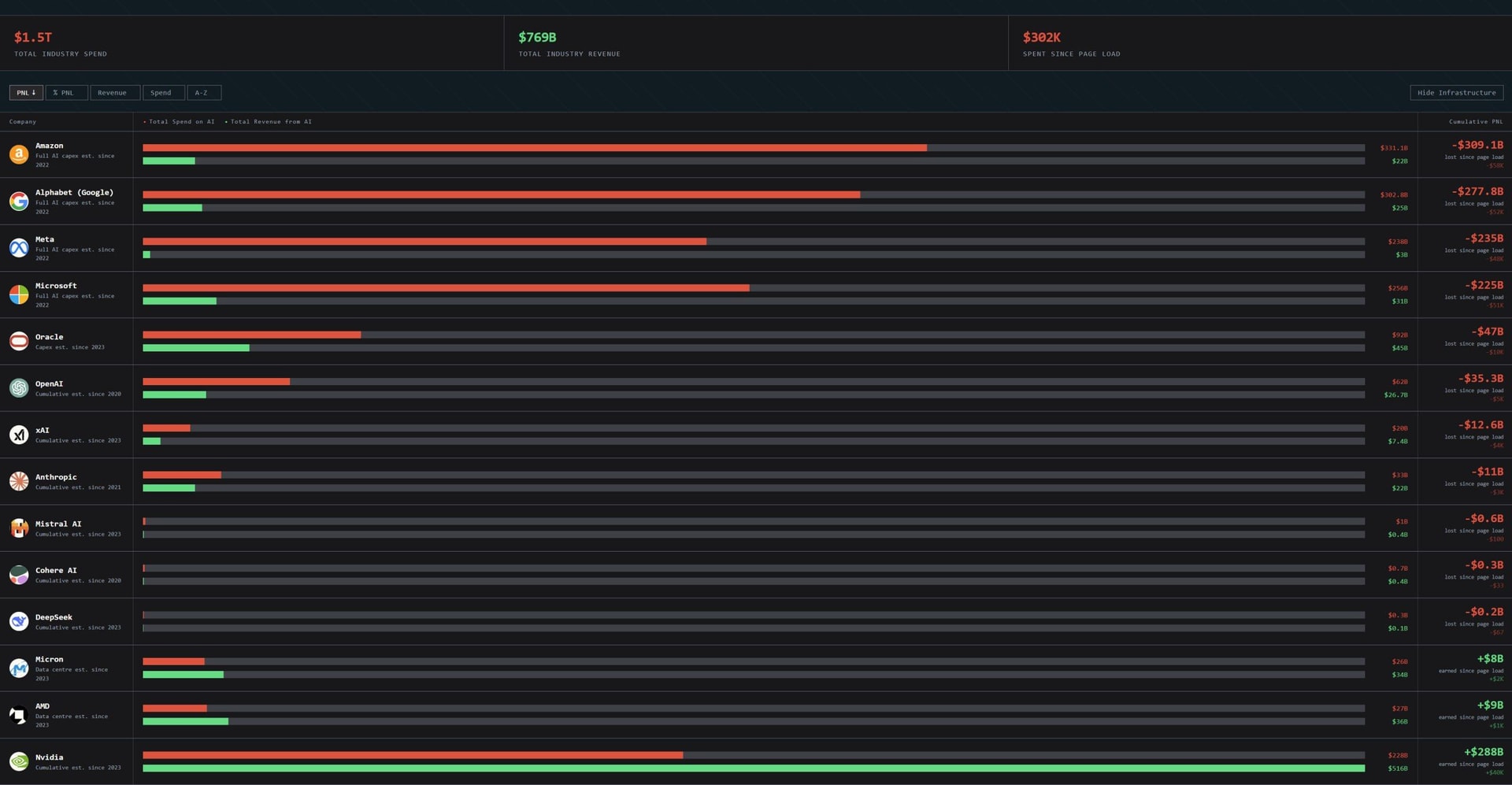Click the Oracle logo icon
The width and height of the screenshot is (1512, 785).
(19, 341)
